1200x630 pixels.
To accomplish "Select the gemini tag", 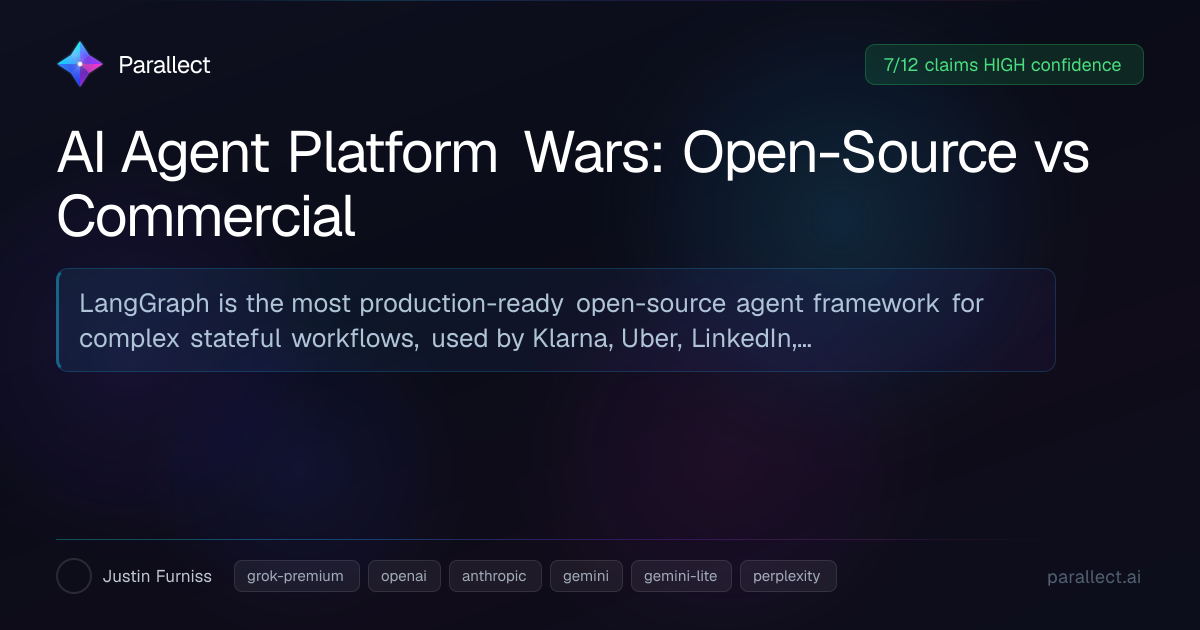I will (586, 576).
